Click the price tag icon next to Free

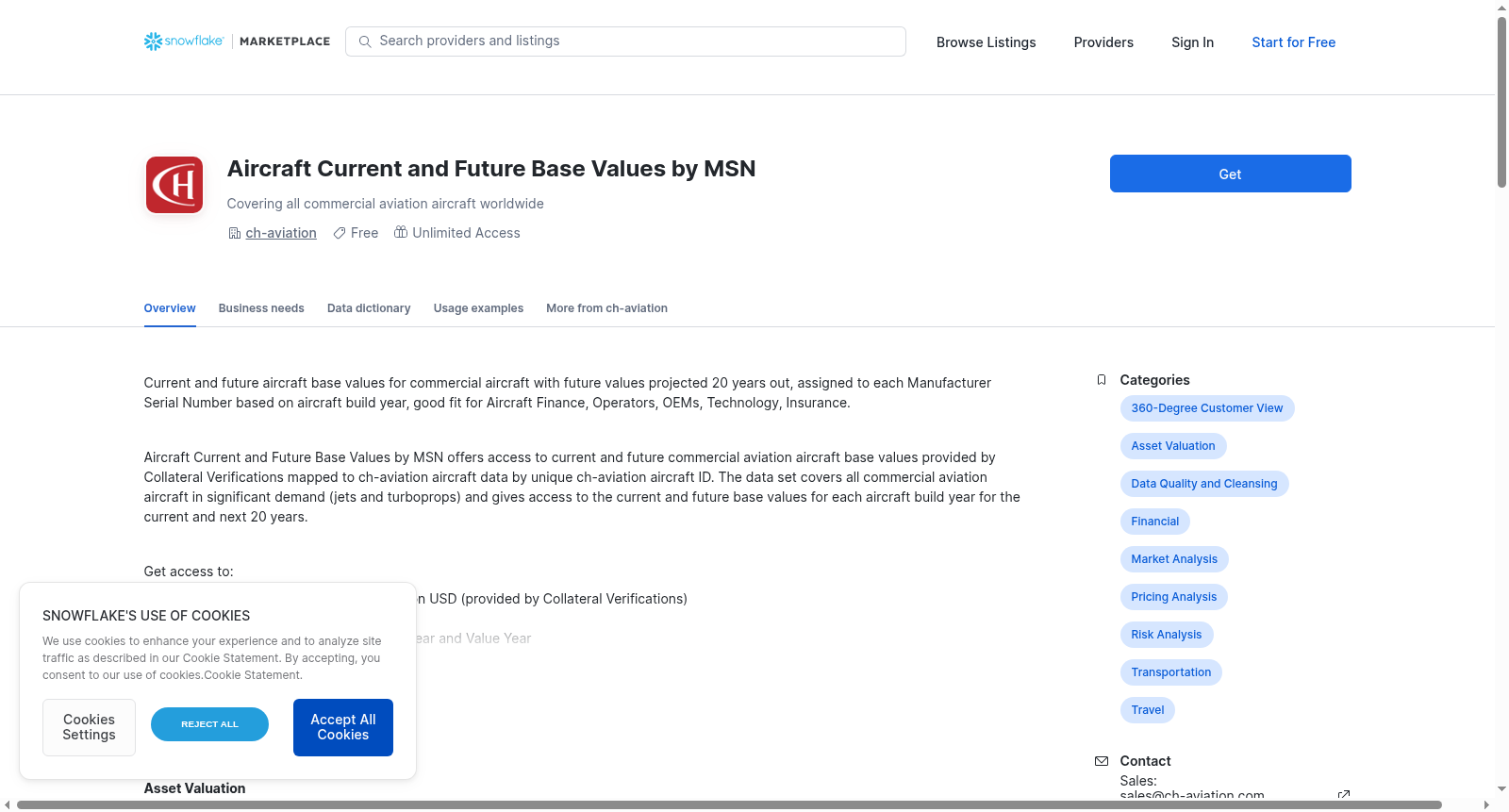click(340, 233)
